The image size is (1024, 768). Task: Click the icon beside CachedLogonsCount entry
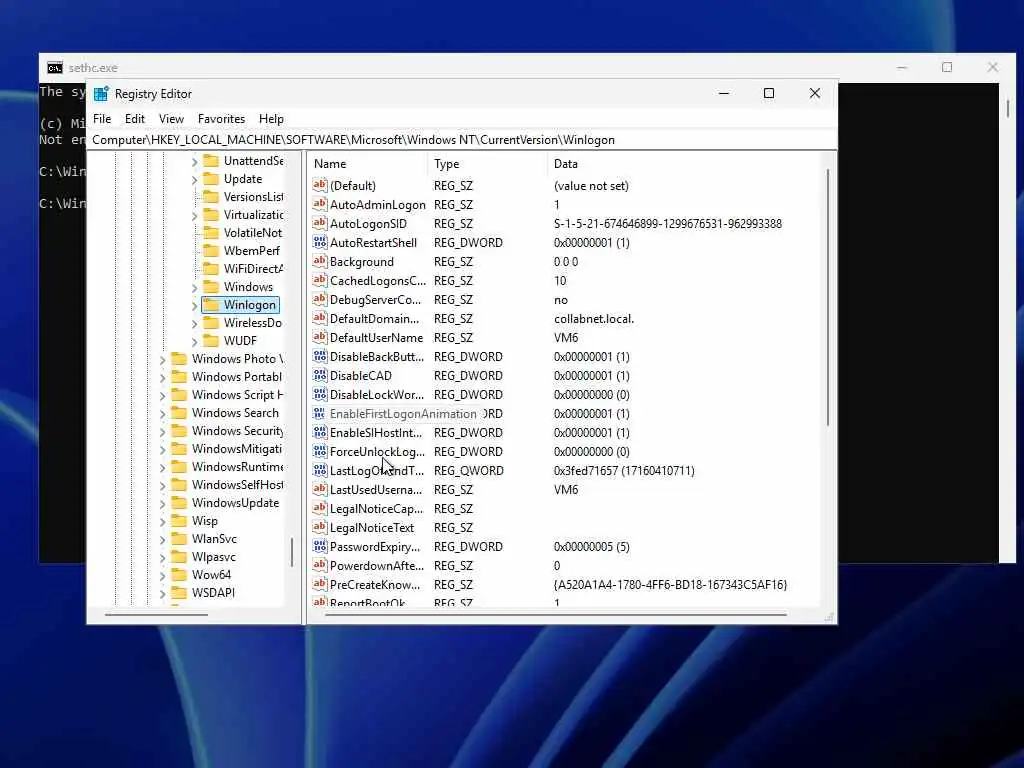pos(319,280)
